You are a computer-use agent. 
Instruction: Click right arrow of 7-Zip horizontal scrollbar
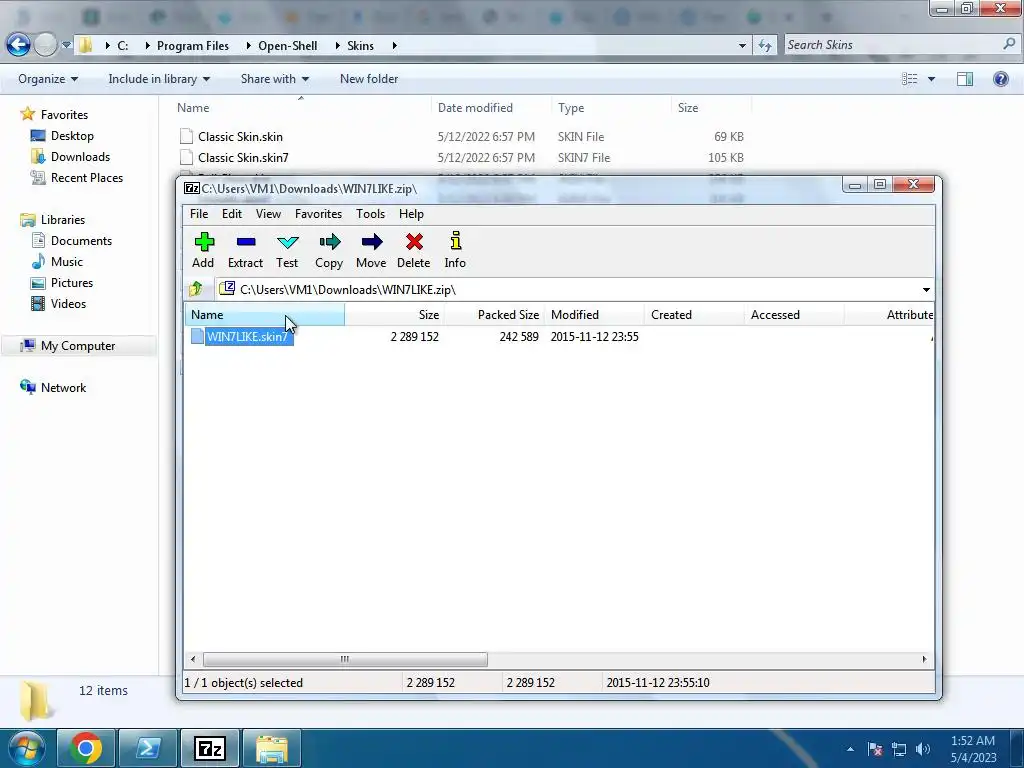coord(924,659)
